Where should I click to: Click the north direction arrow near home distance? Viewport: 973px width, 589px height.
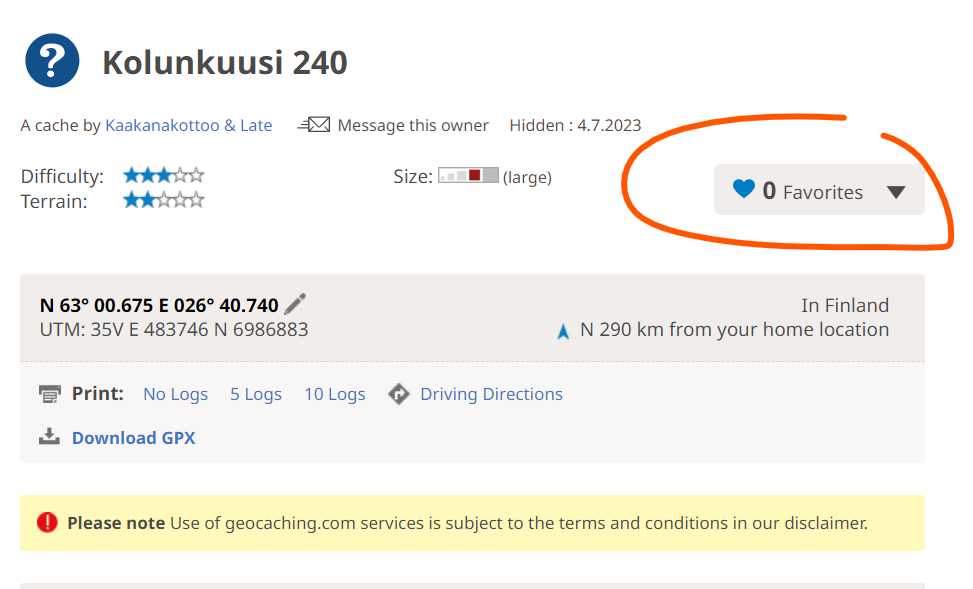coord(563,328)
